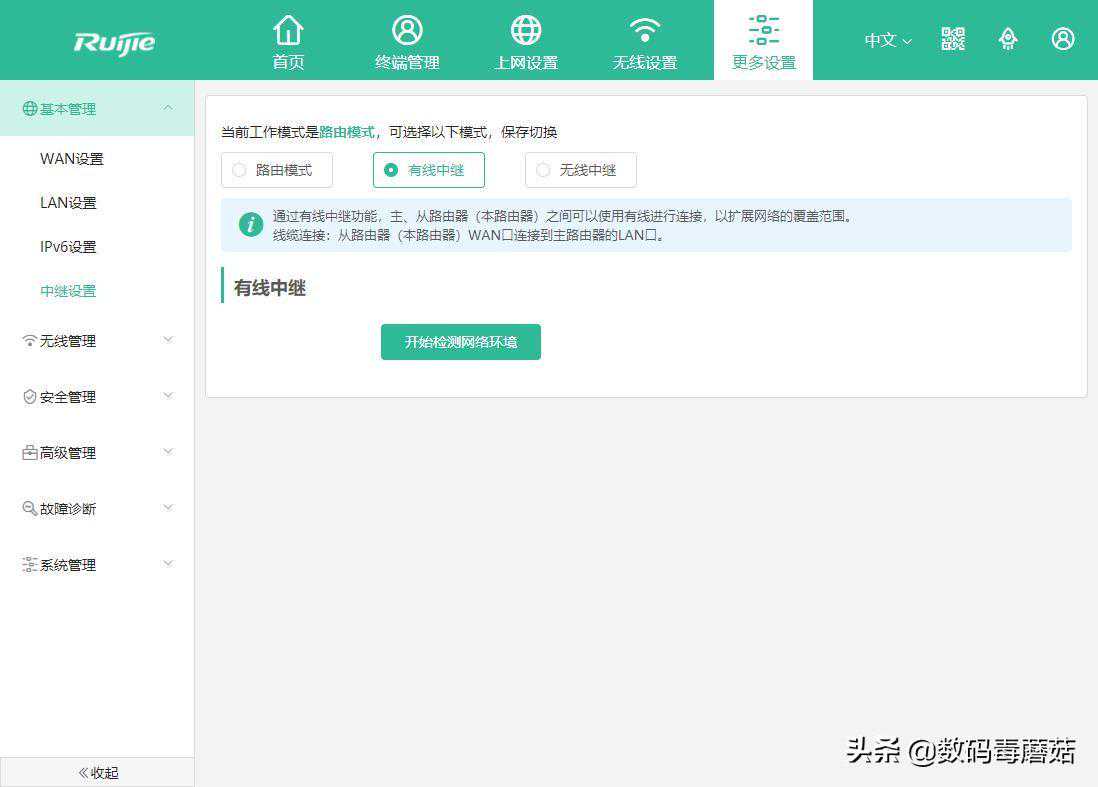Viewport: 1098px width, 787px height.
Task: Switch to the 更多设置 tab
Action: pos(763,41)
